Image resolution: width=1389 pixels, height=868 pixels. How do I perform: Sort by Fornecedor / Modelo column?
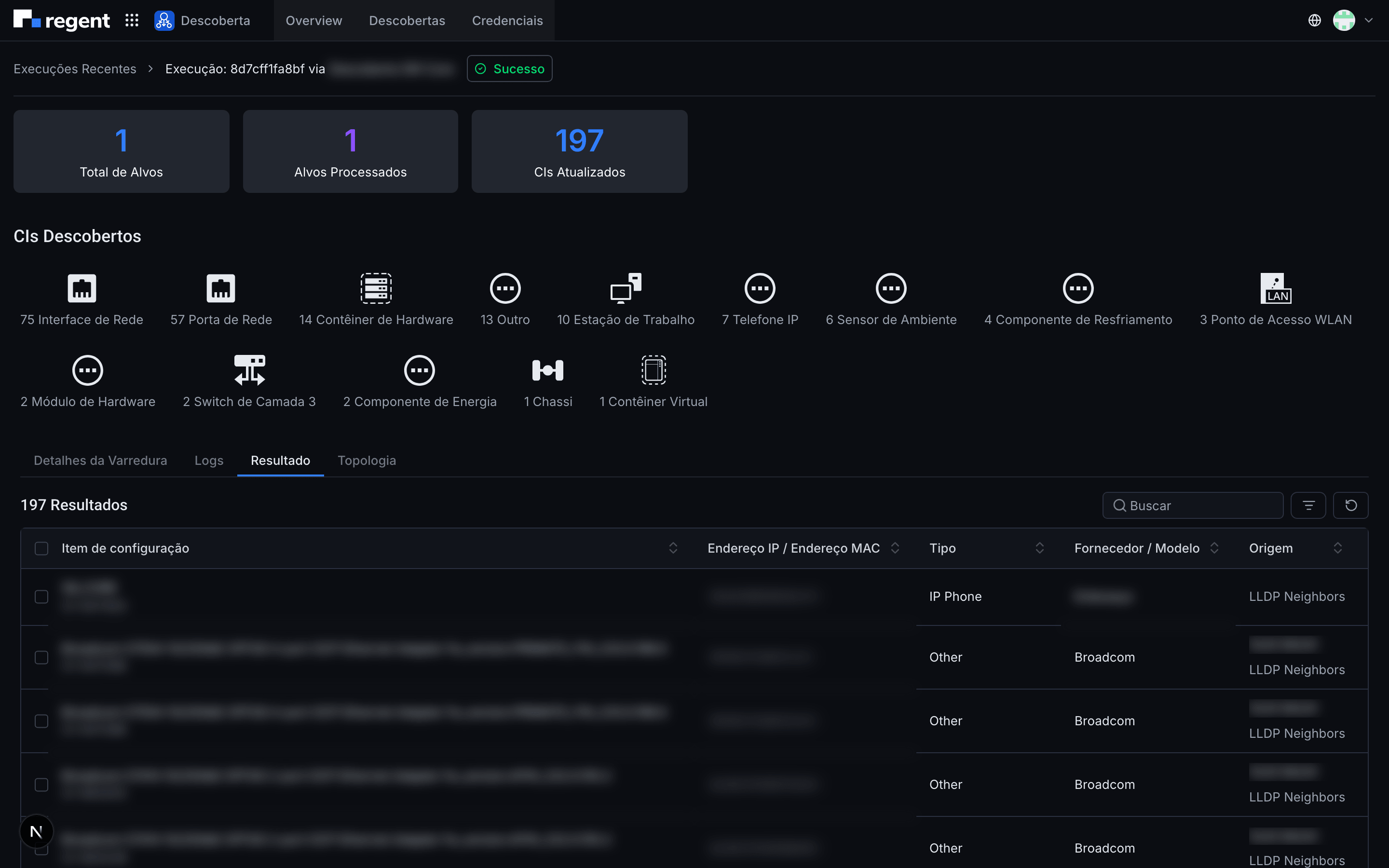point(1214,548)
